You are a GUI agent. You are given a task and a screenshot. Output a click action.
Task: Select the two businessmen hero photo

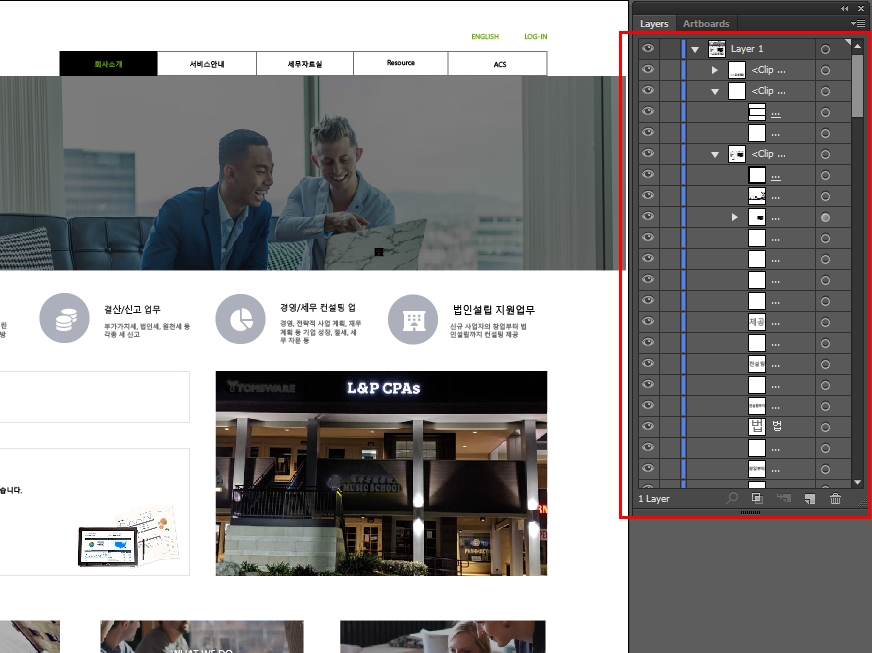click(x=313, y=173)
